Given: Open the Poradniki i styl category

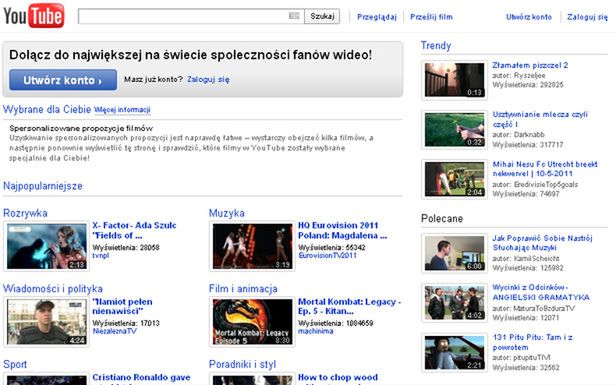Looking at the screenshot, I should pos(242,364).
